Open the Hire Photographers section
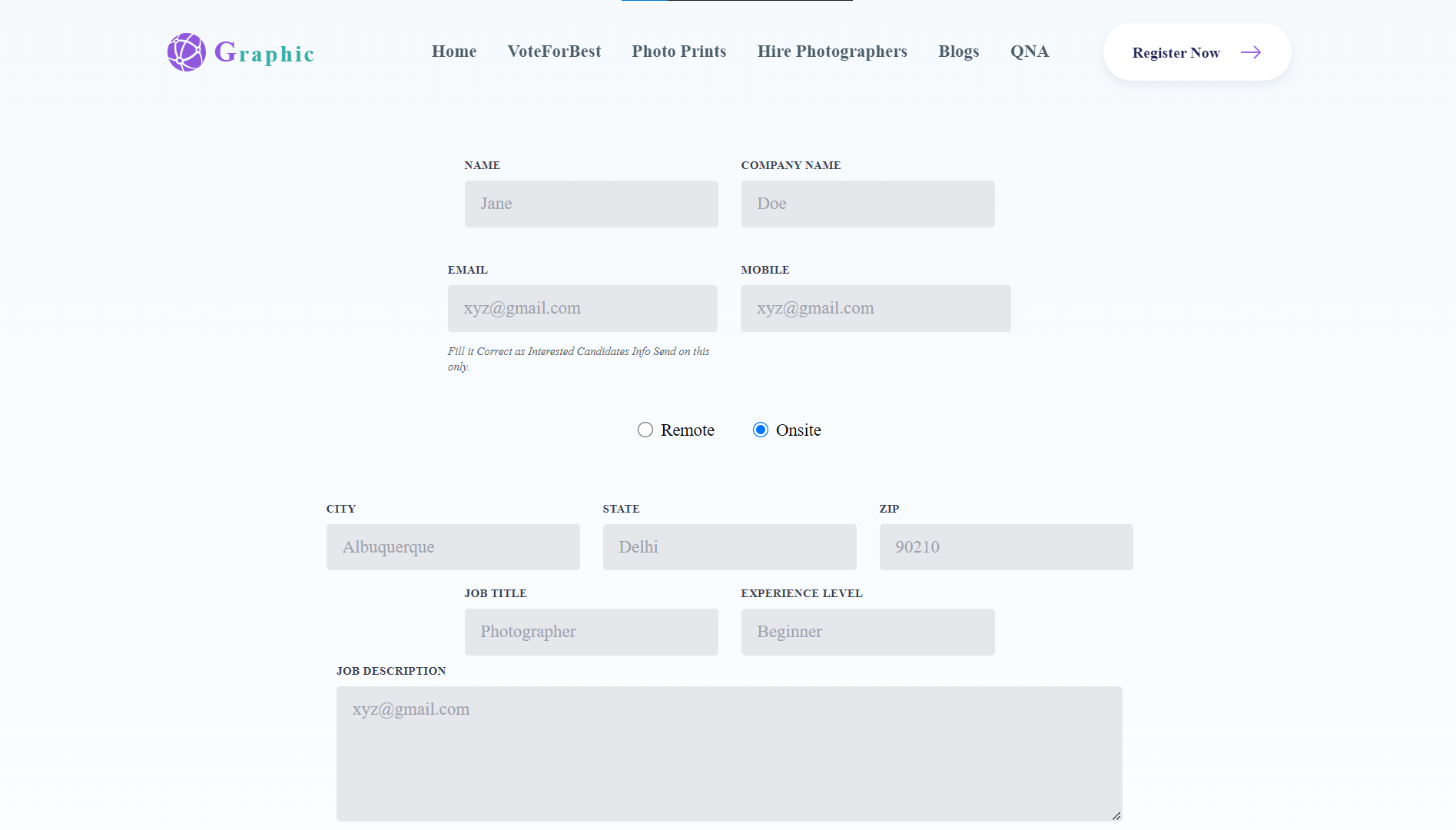 (832, 51)
